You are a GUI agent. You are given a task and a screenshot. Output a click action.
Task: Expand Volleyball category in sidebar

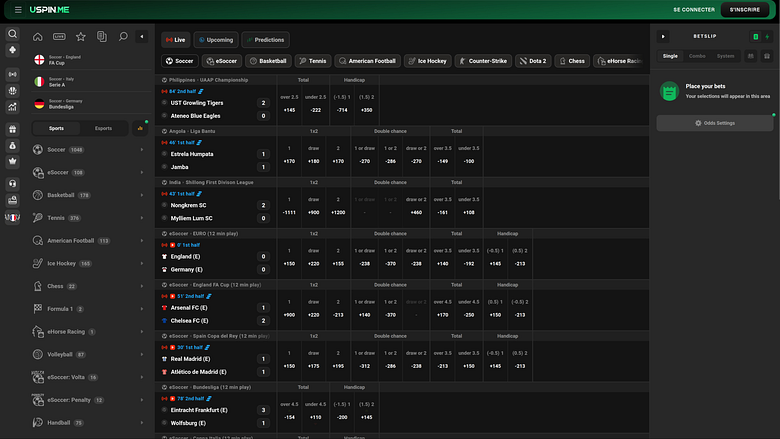click(90, 354)
